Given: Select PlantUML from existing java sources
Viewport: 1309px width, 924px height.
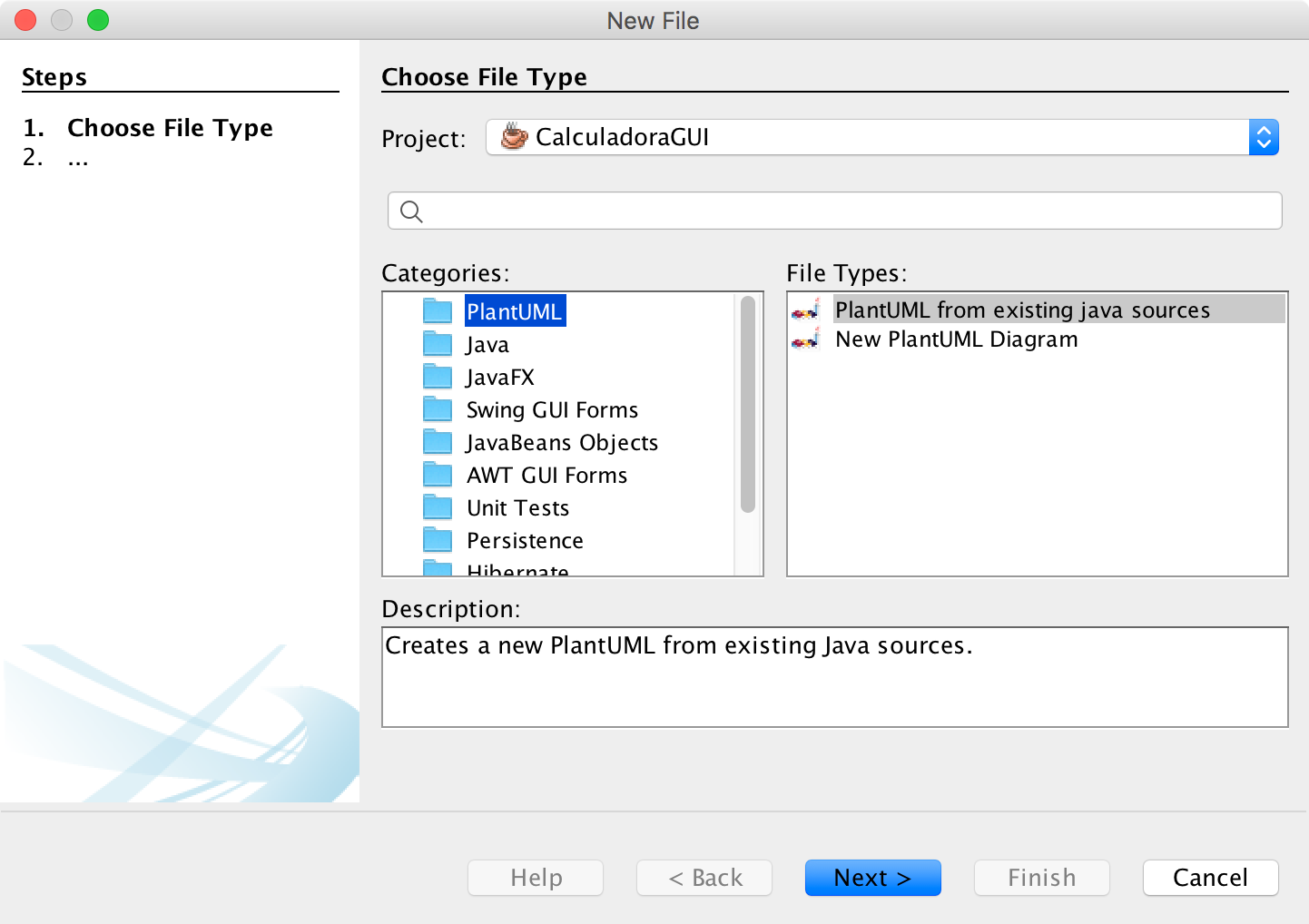Looking at the screenshot, I should tap(1022, 310).
